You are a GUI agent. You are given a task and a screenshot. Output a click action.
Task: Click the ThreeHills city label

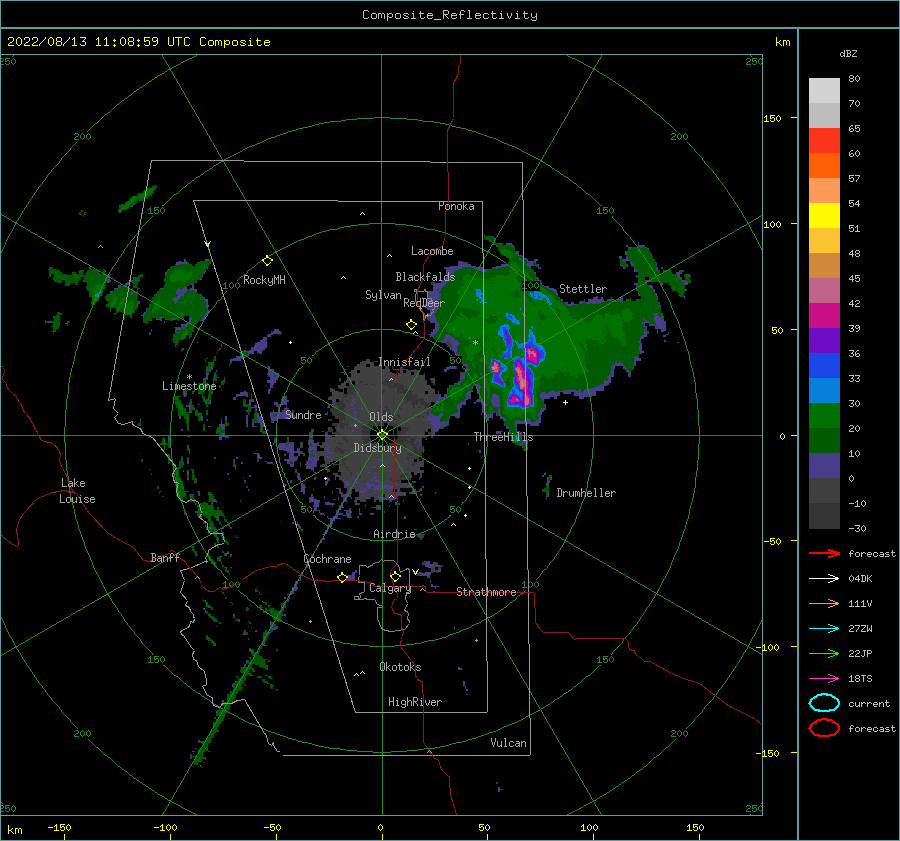pos(503,437)
